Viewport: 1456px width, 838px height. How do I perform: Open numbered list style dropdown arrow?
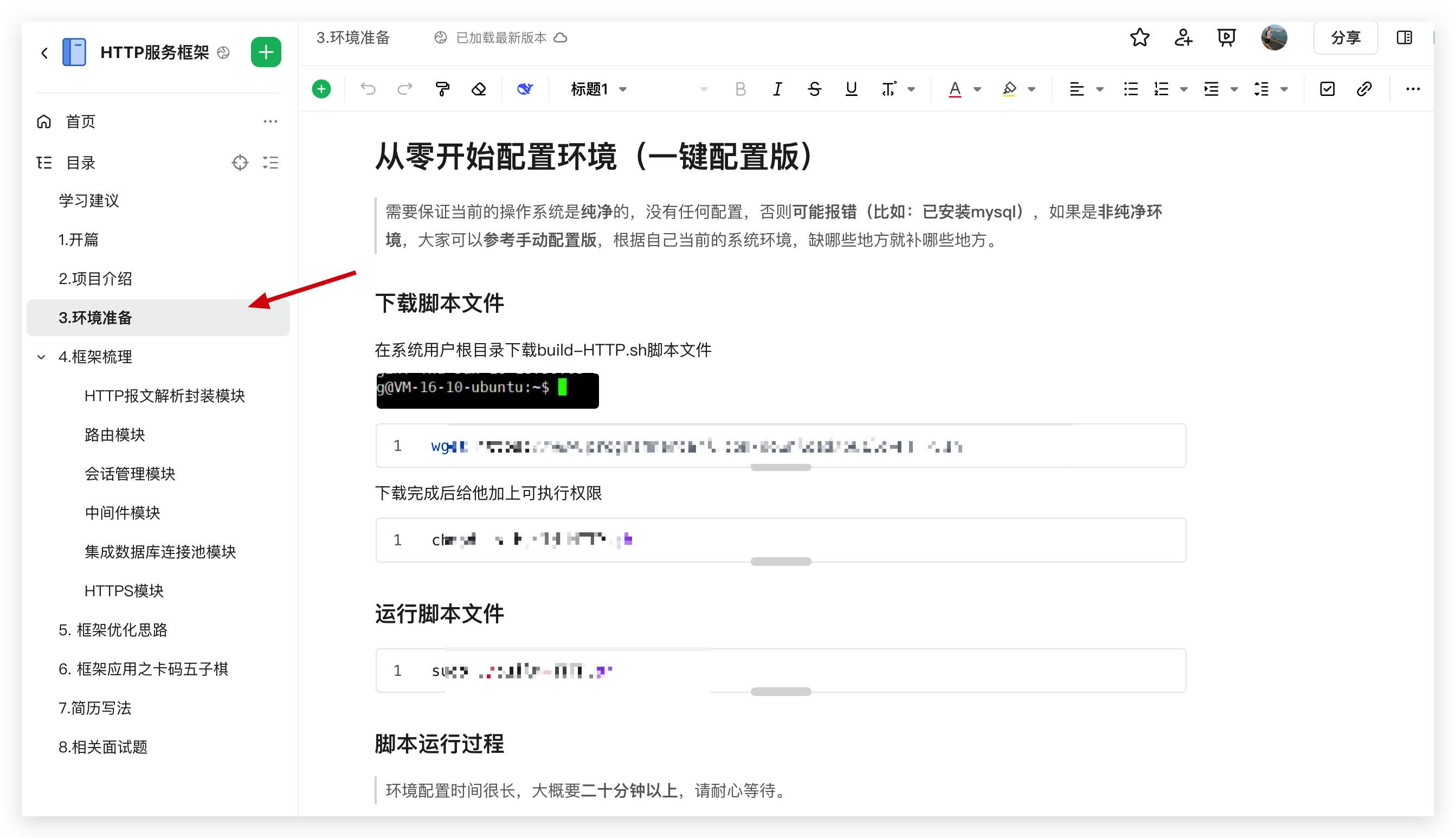click(1184, 89)
